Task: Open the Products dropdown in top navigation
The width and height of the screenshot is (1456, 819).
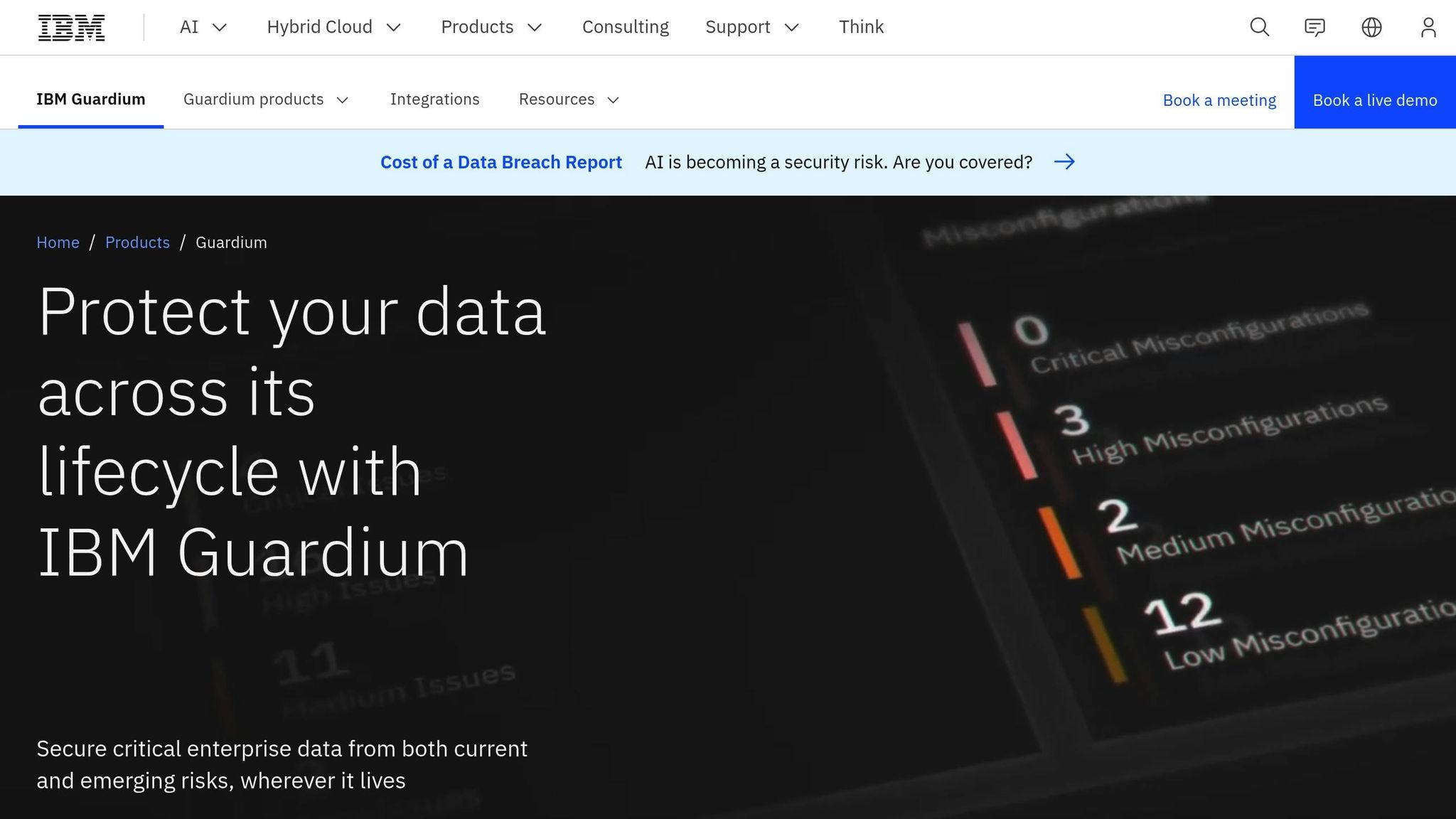Action: click(491, 27)
